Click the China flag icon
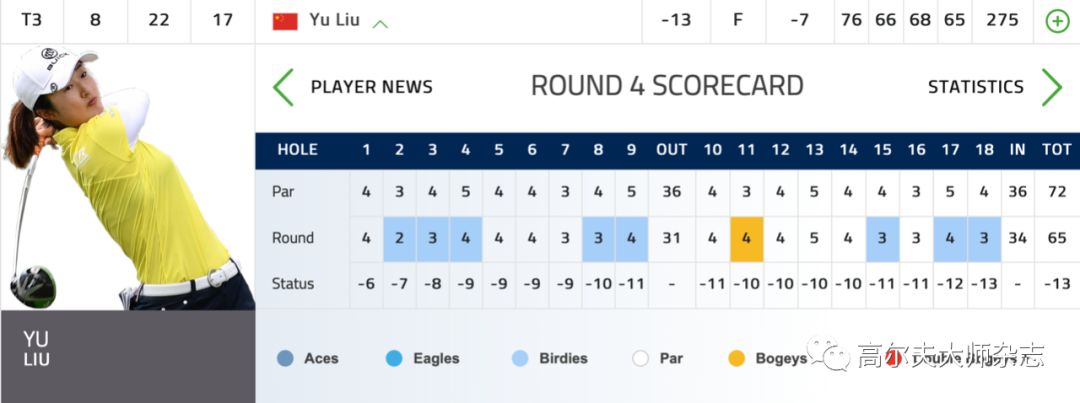Viewport: 1080px width, 403px height. tap(285, 21)
